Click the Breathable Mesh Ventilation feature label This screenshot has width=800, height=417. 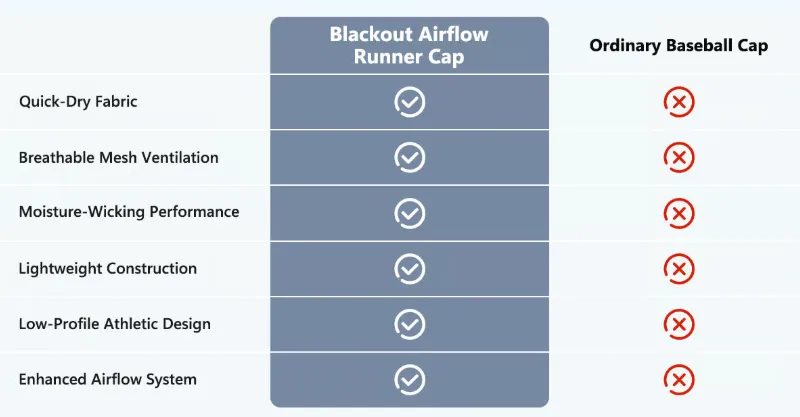coord(118,157)
